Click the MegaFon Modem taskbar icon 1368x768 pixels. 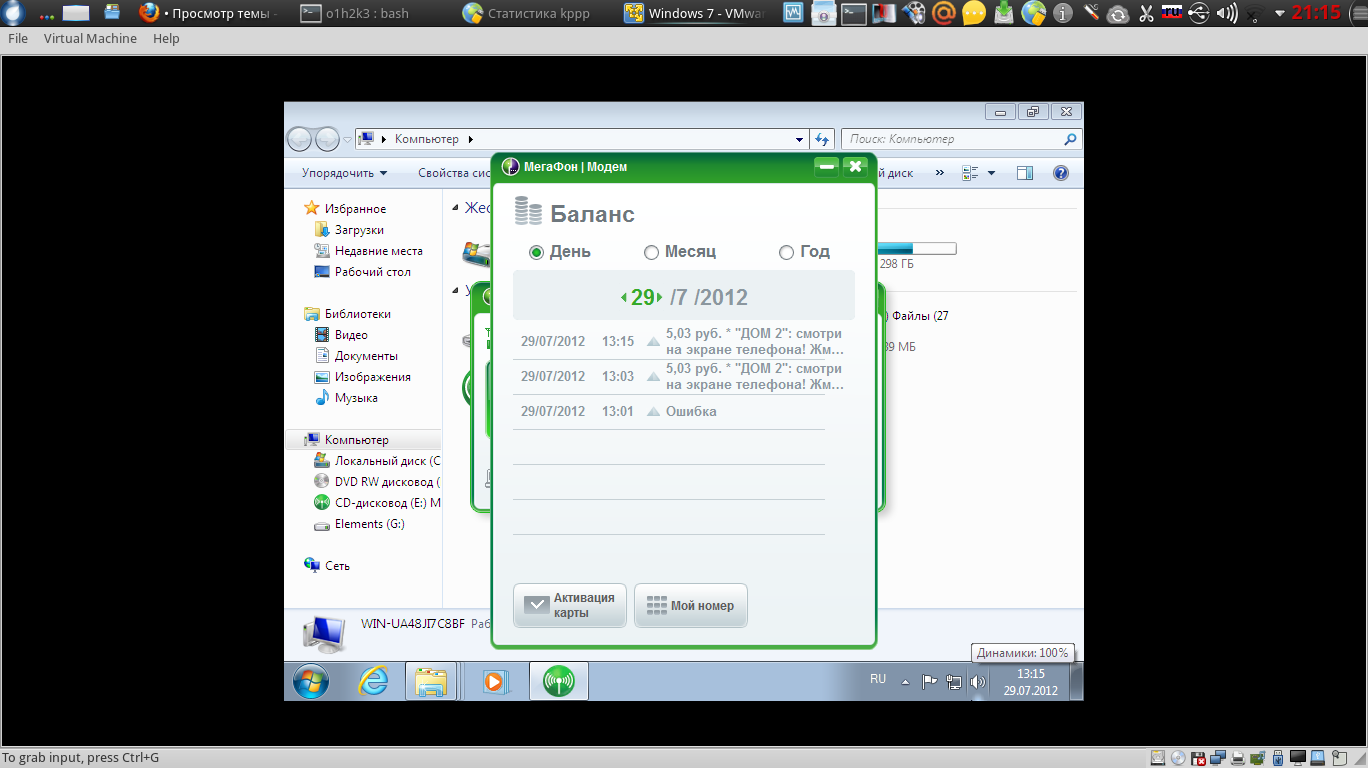click(x=558, y=681)
